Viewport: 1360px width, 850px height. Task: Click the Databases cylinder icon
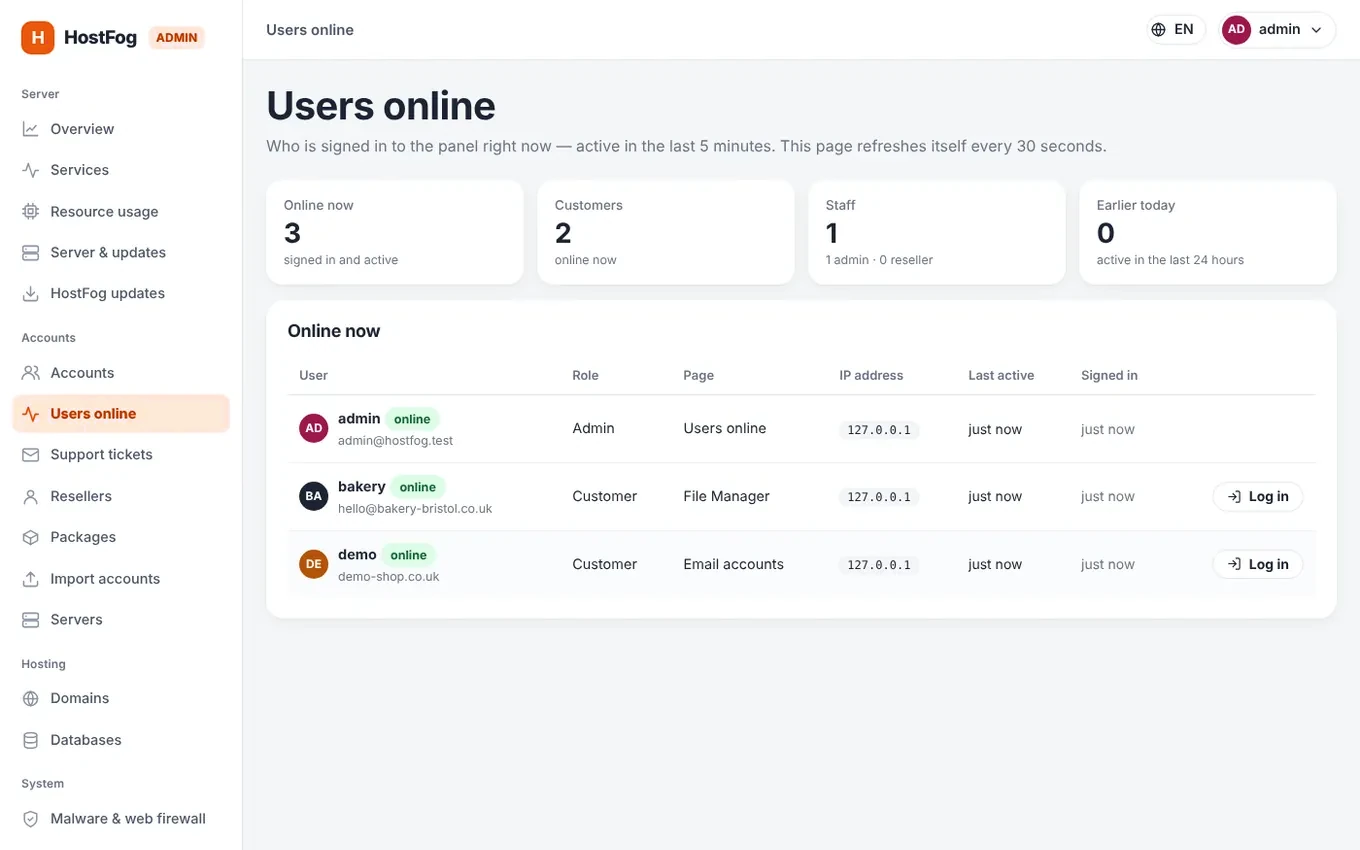click(x=31, y=740)
